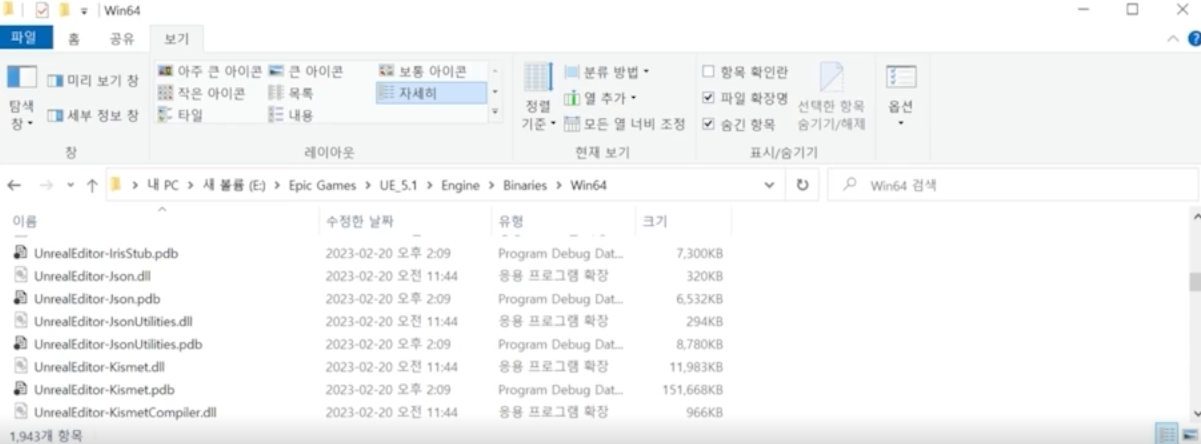Click Binaries in the address path

click(x=523, y=186)
